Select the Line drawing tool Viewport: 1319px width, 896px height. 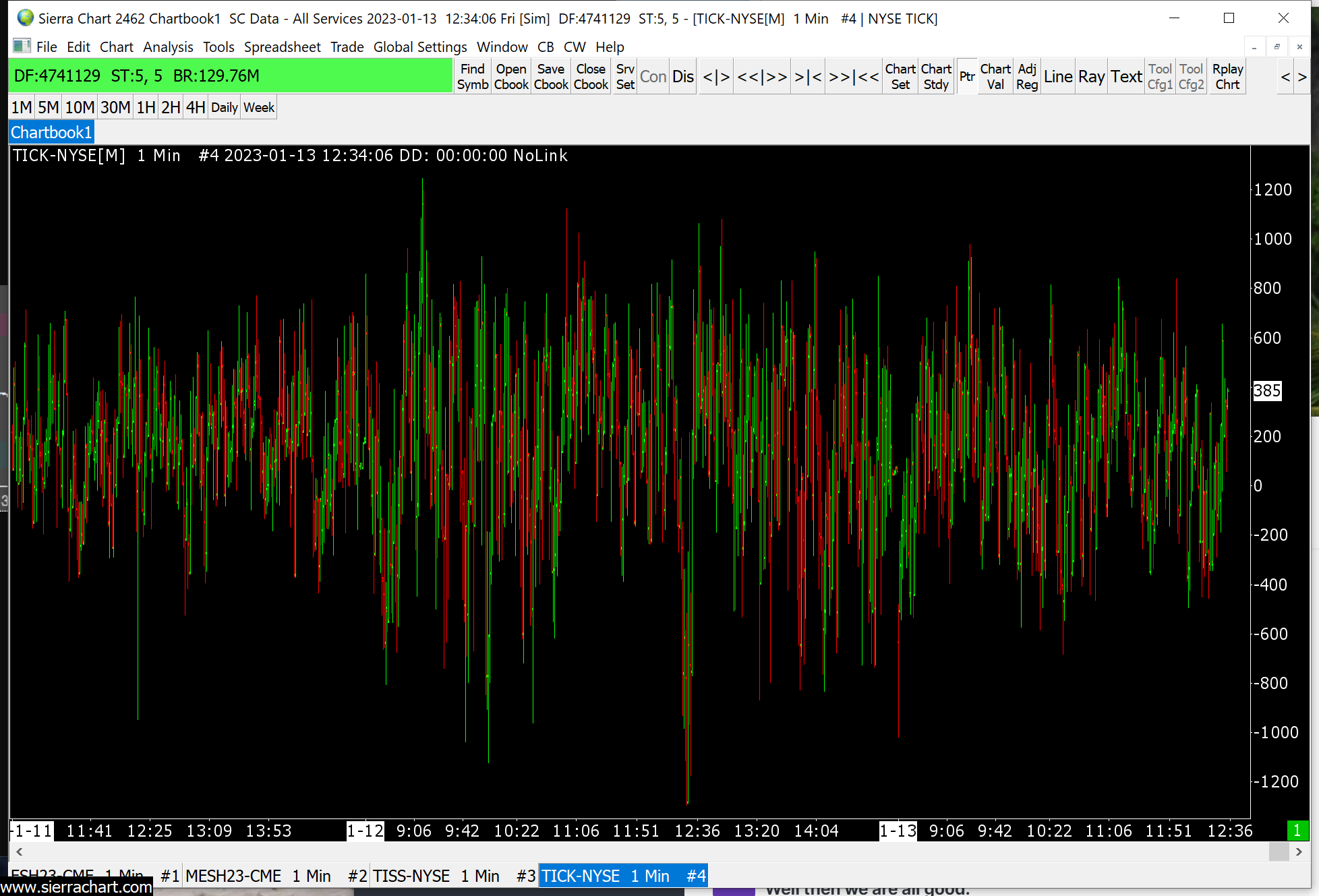[1057, 76]
